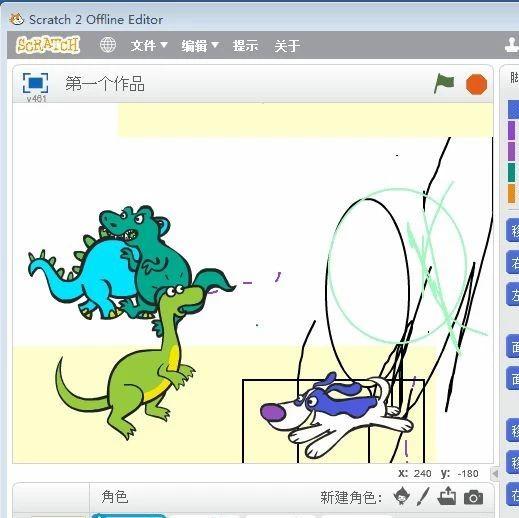The image size is (519, 518).
Task: Open the language globe menu
Action: (x=108, y=45)
